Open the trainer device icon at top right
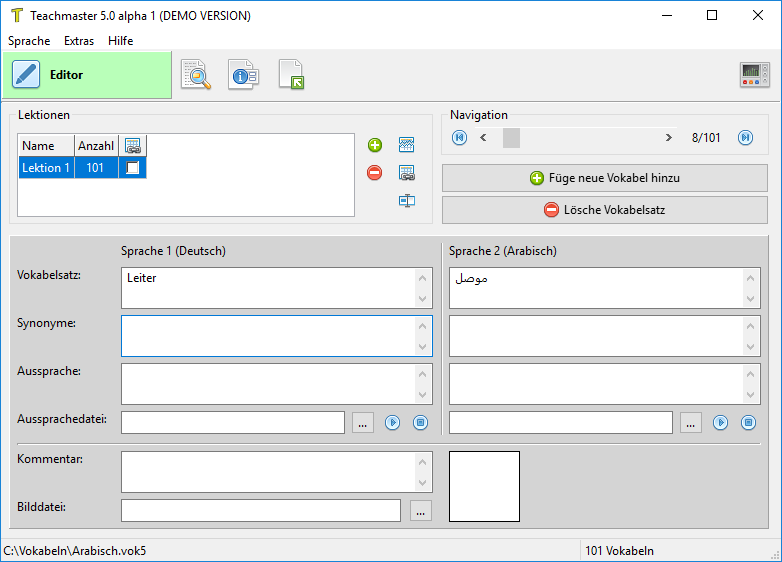Image resolution: width=782 pixels, height=562 pixels. click(x=754, y=75)
